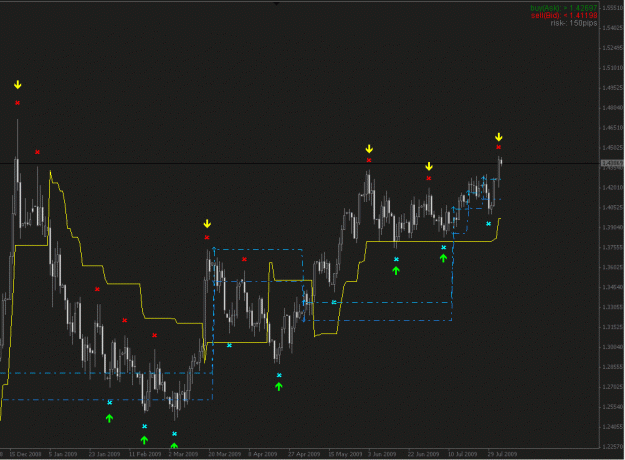Click the 1.48040 price axis label
The image size is (625, 460).
(613, 108)
